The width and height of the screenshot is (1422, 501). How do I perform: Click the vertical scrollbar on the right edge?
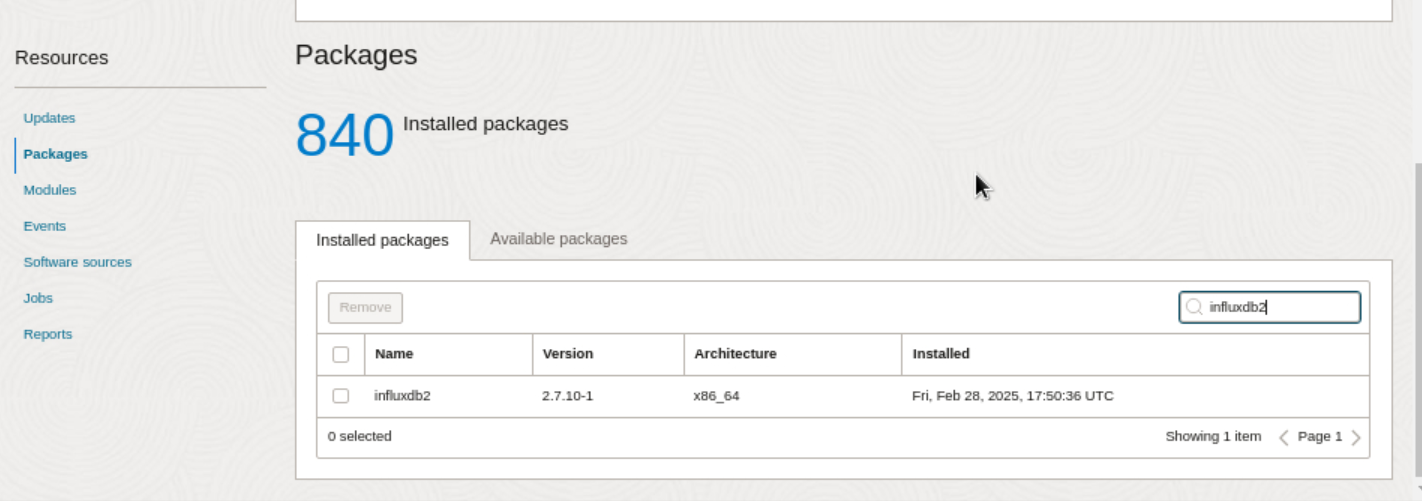pos(1418,320)
